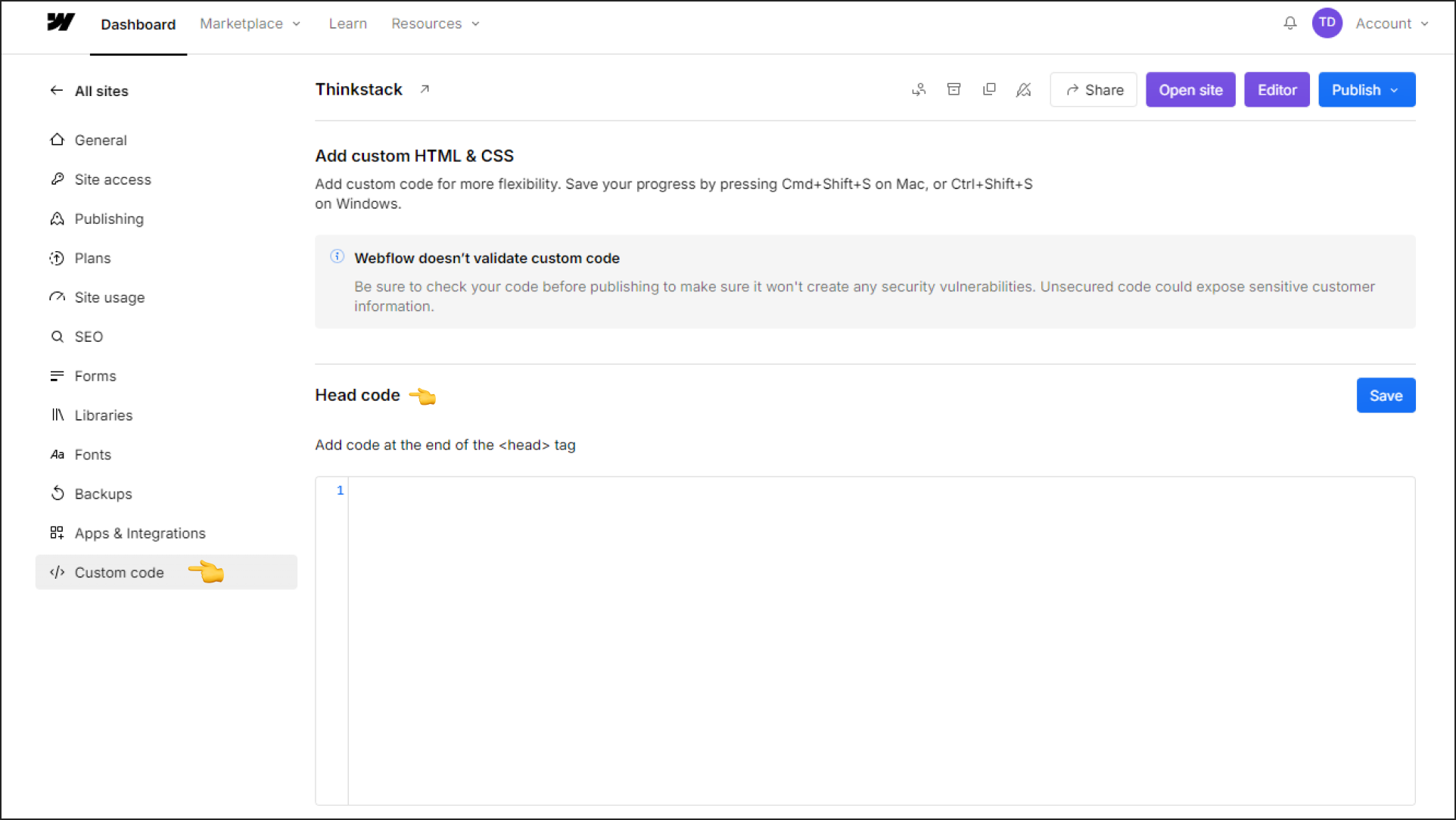1456x820 pixels.
Task: Click the SEO sidebar icon
Action: (57, 336)
